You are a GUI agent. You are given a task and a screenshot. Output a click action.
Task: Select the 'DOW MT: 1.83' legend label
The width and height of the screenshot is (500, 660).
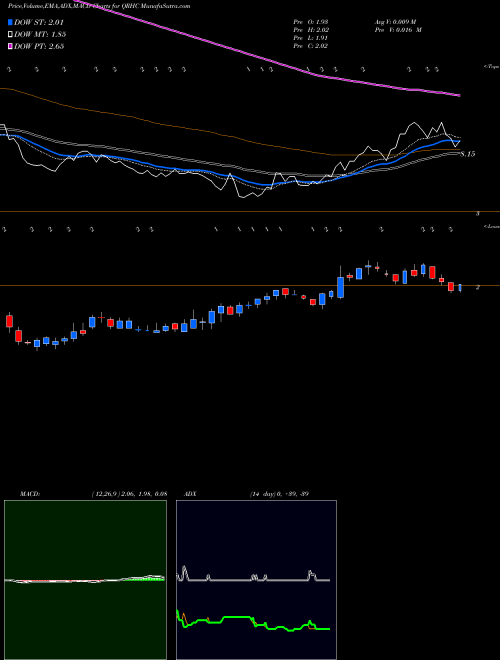tap(40, 34)
